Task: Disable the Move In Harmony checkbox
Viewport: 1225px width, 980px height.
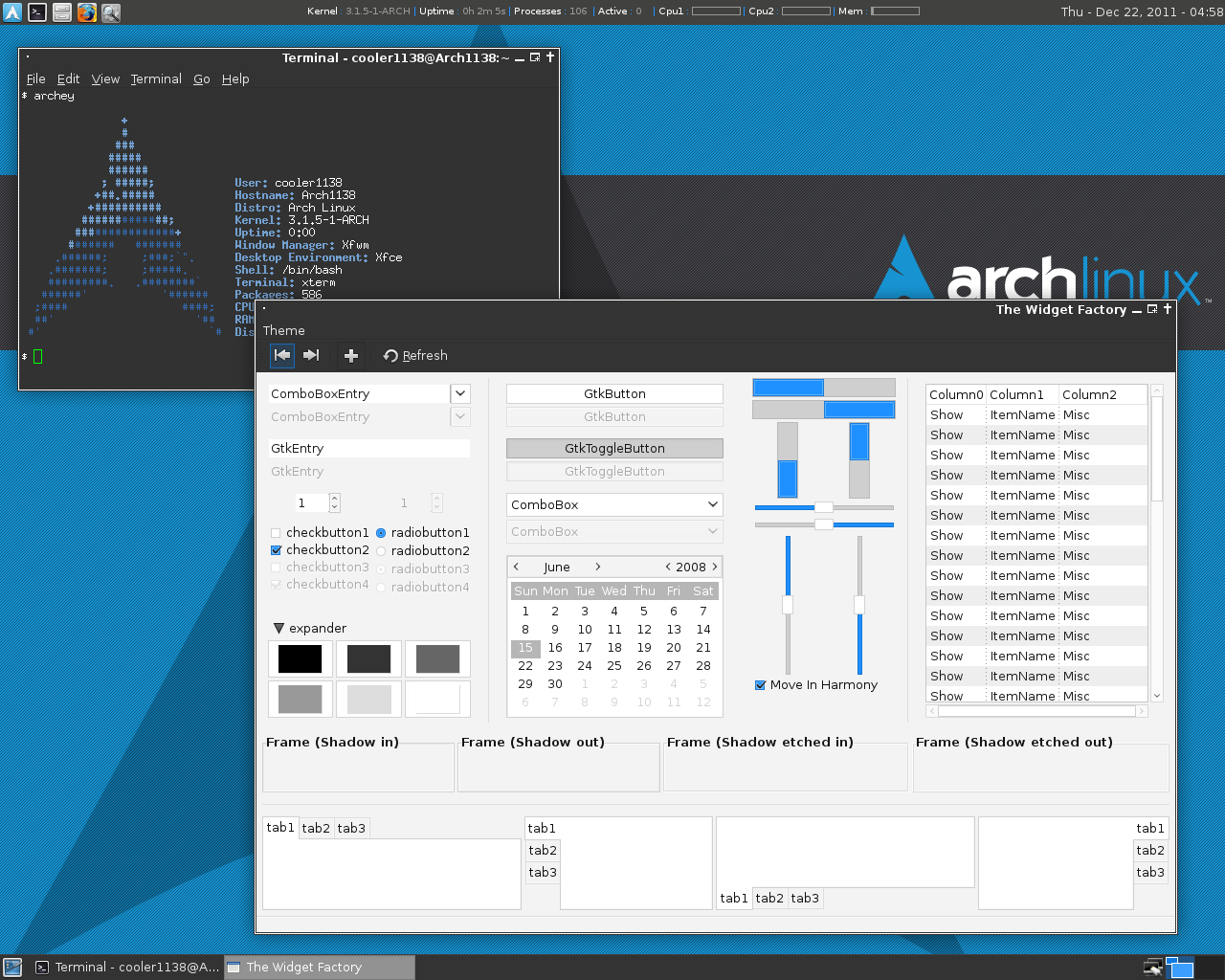Action: point(760,684)
